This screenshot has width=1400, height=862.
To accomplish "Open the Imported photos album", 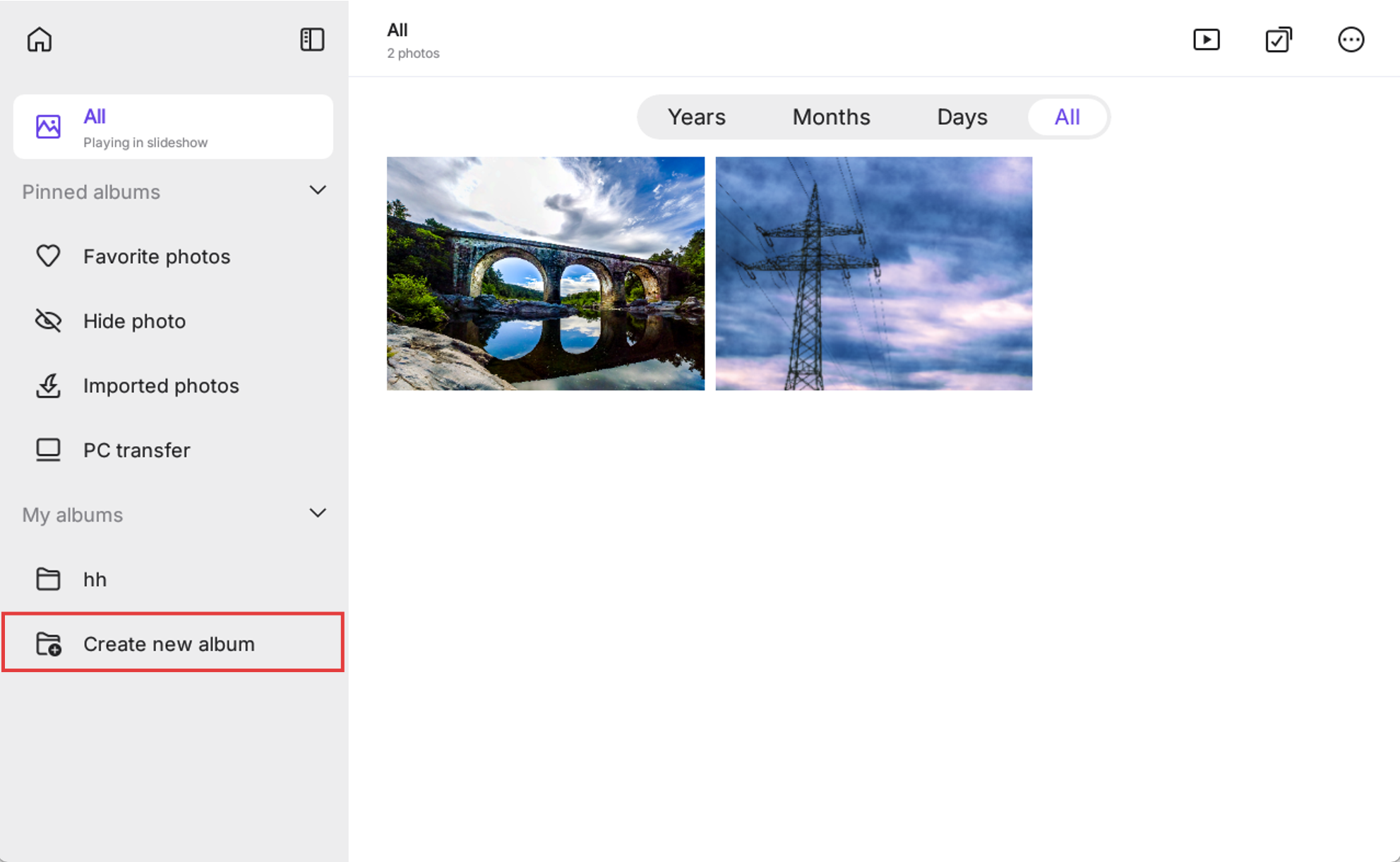I will pos(173,385).
